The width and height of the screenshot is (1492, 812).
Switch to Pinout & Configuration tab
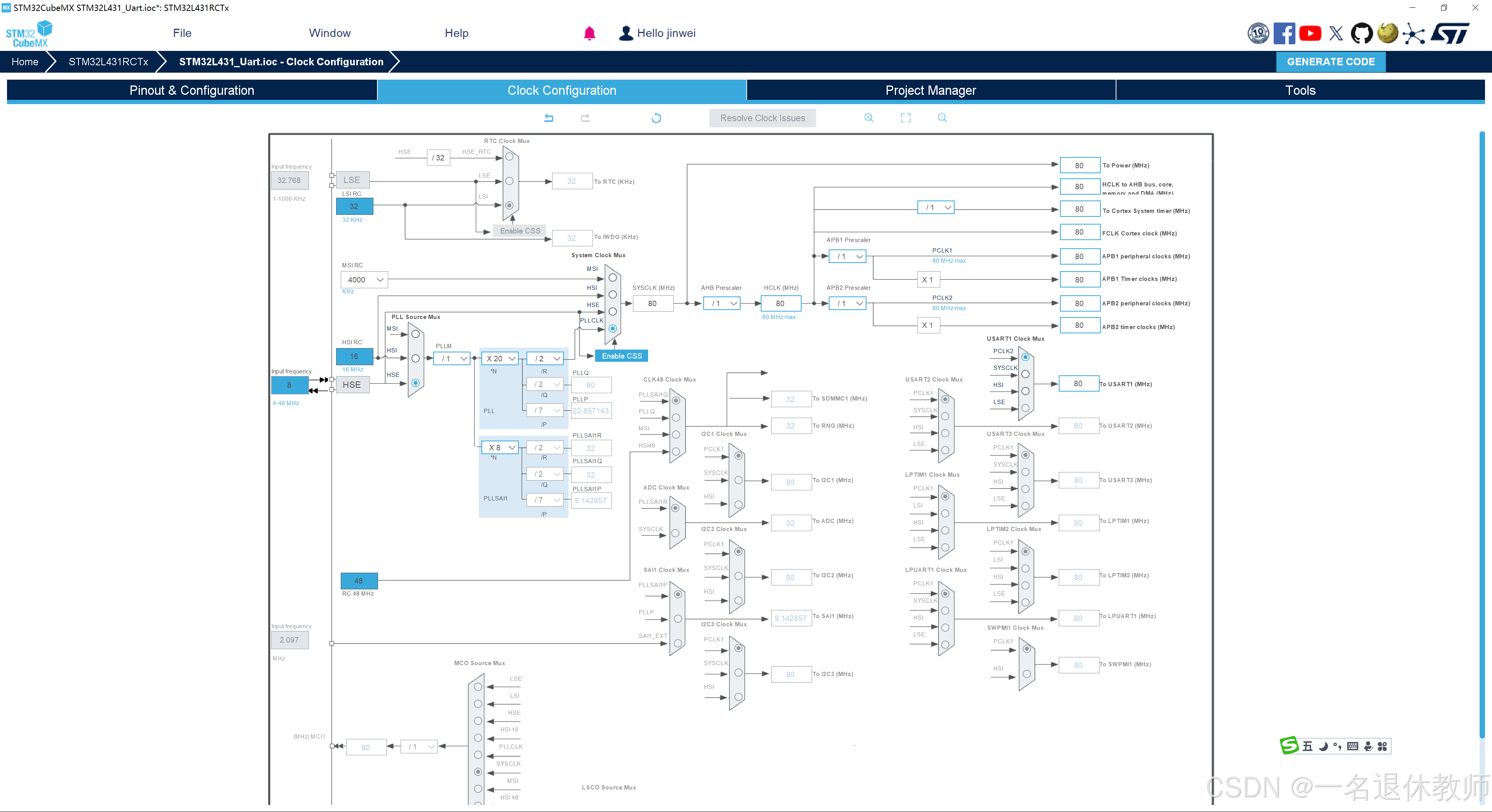192,91
